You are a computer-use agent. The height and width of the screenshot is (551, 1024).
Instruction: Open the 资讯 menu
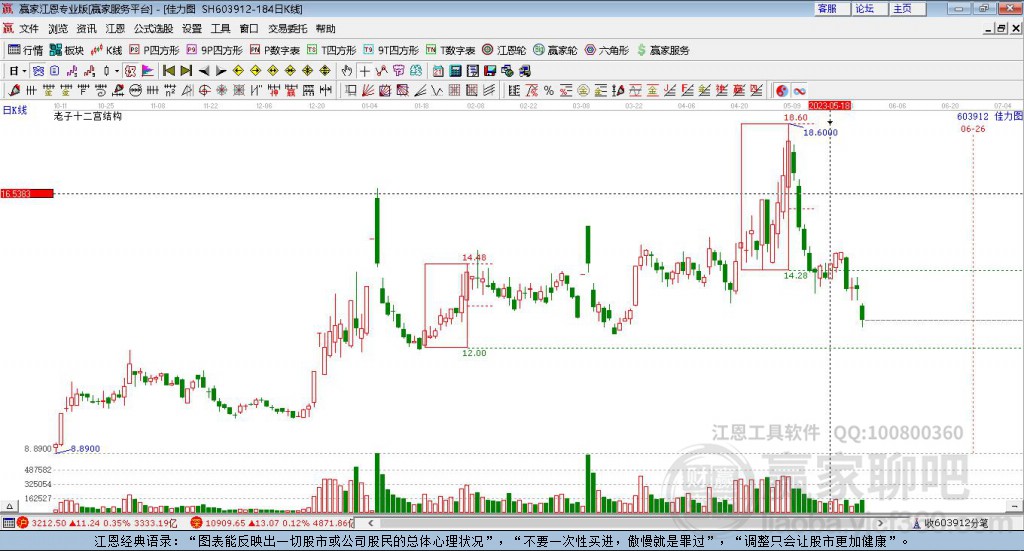(x=86, y=29)
